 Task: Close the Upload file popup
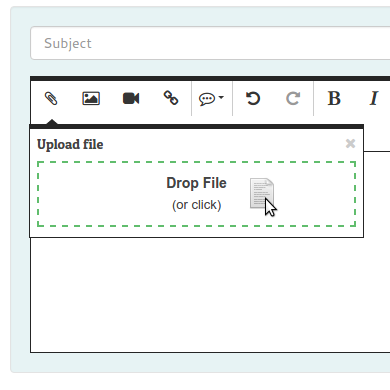(x=350, y=143)
